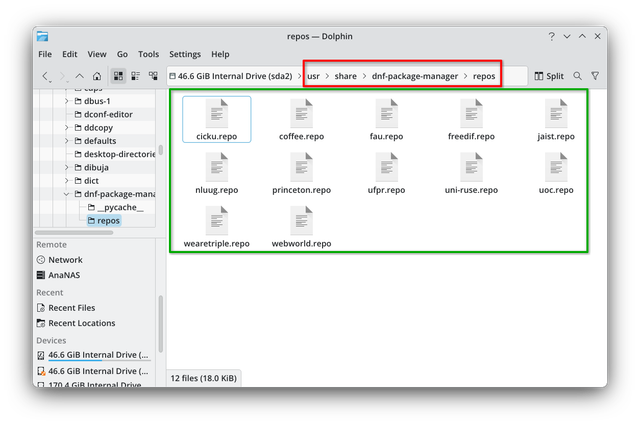Go forward using the forward arrow
The height and width of the screenshot is (426, 640).
click(62, 76)
